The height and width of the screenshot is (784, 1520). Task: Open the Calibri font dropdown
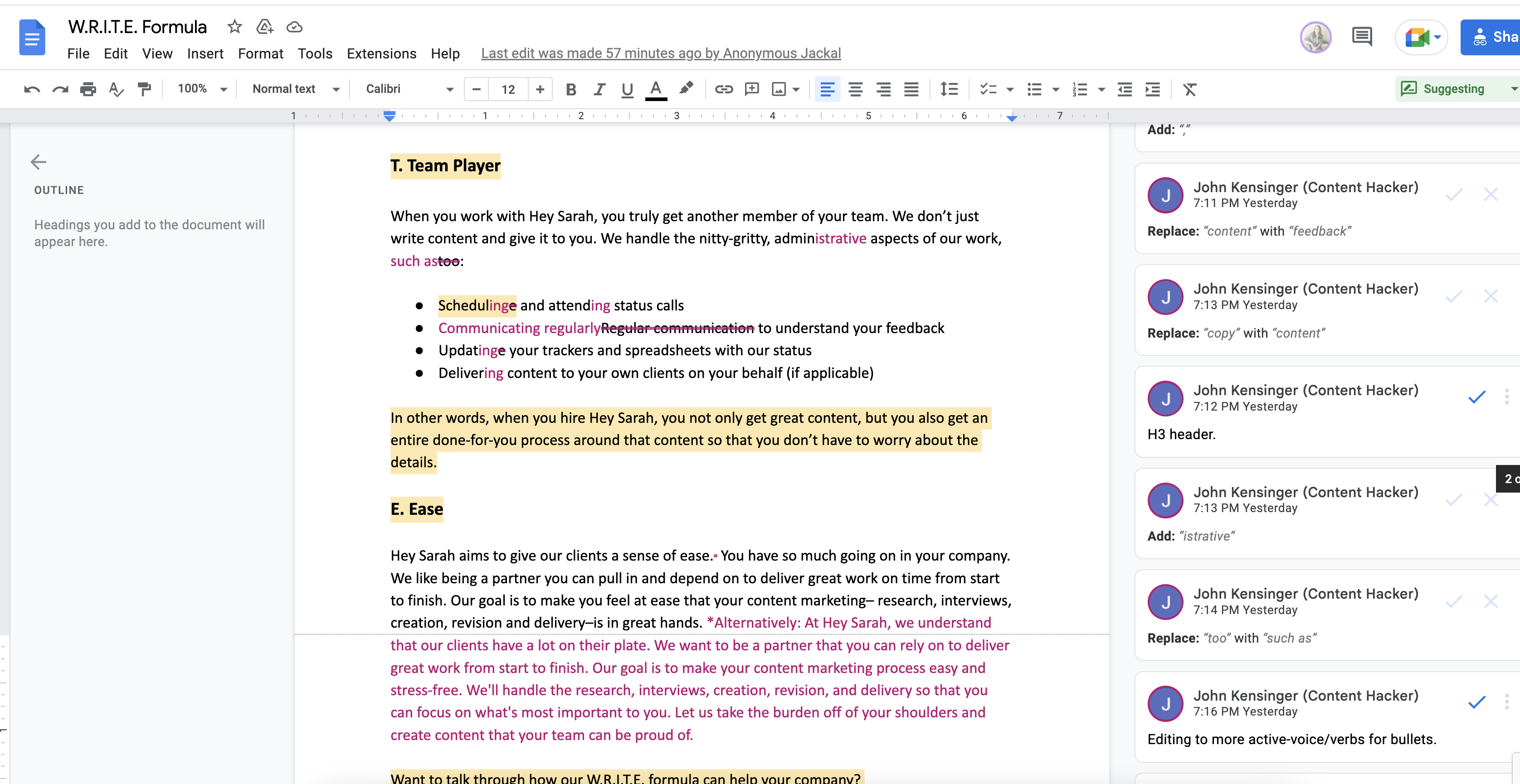pyautogui.click(x=409, y=89)
